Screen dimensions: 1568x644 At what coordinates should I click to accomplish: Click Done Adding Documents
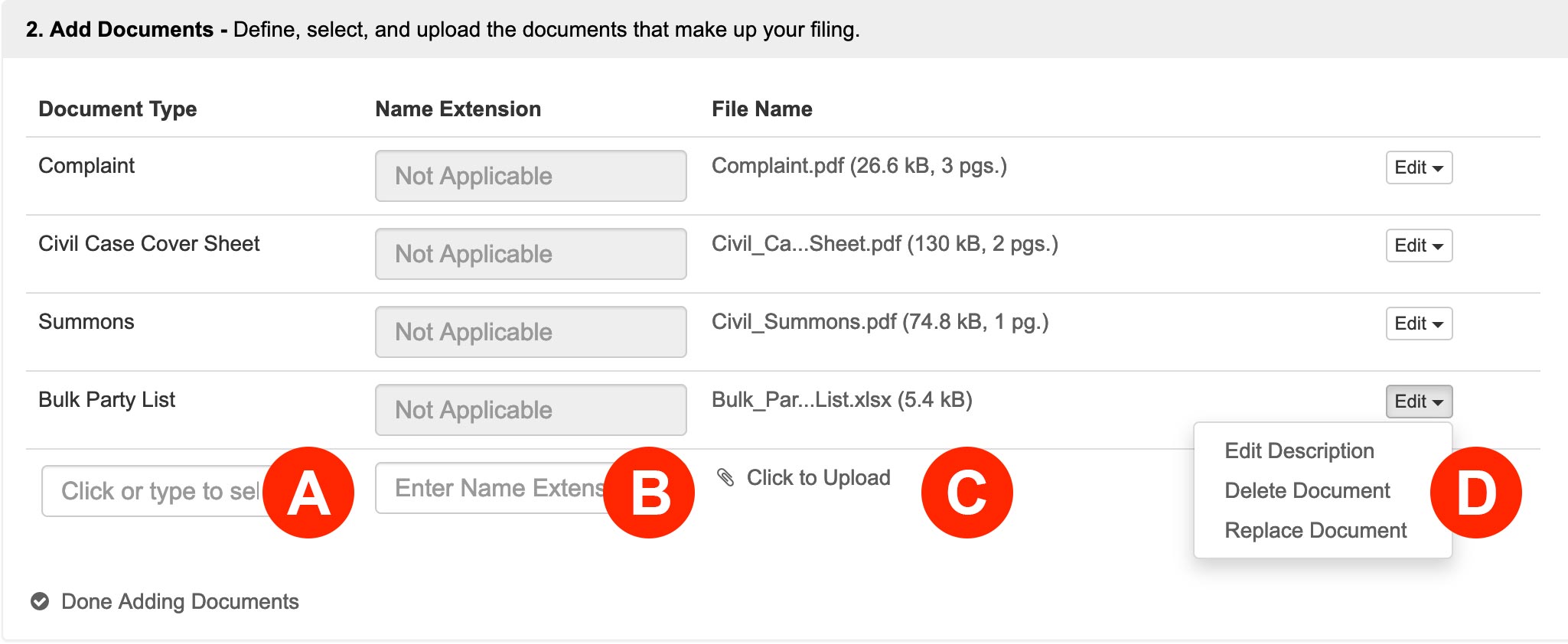pos(180,601)
